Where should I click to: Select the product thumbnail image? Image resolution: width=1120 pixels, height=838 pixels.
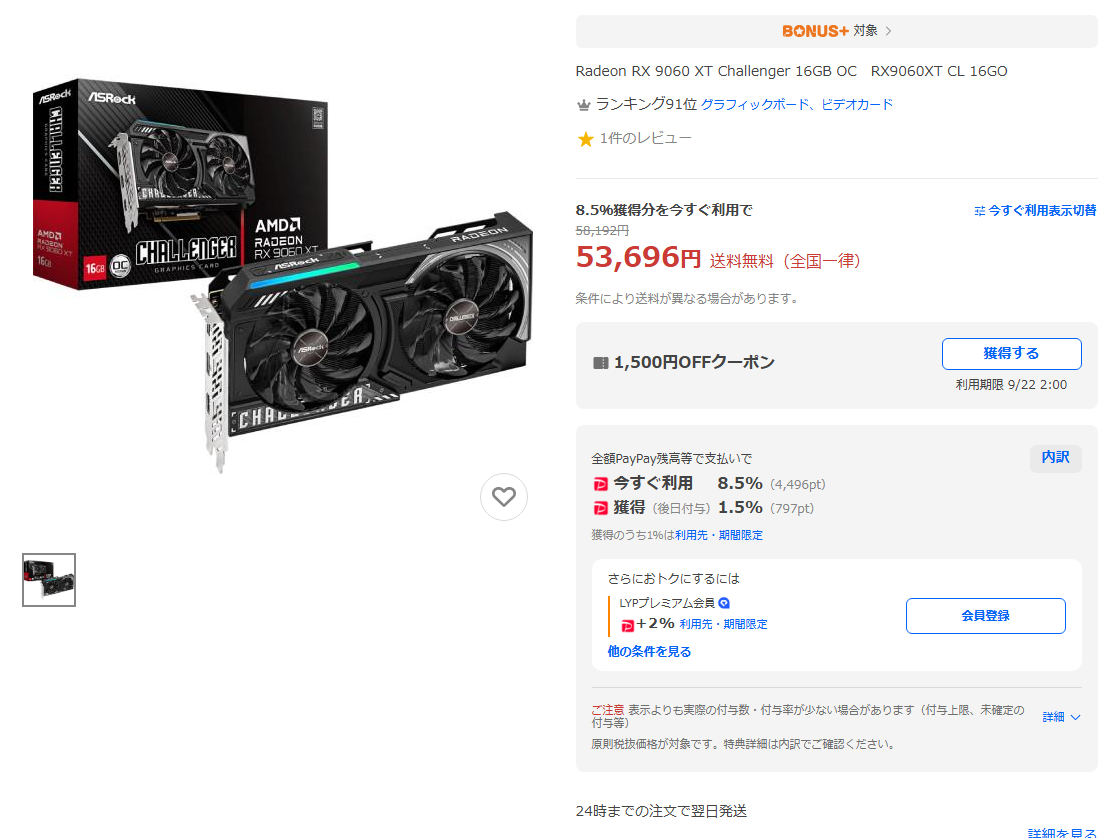pos(49,580)
